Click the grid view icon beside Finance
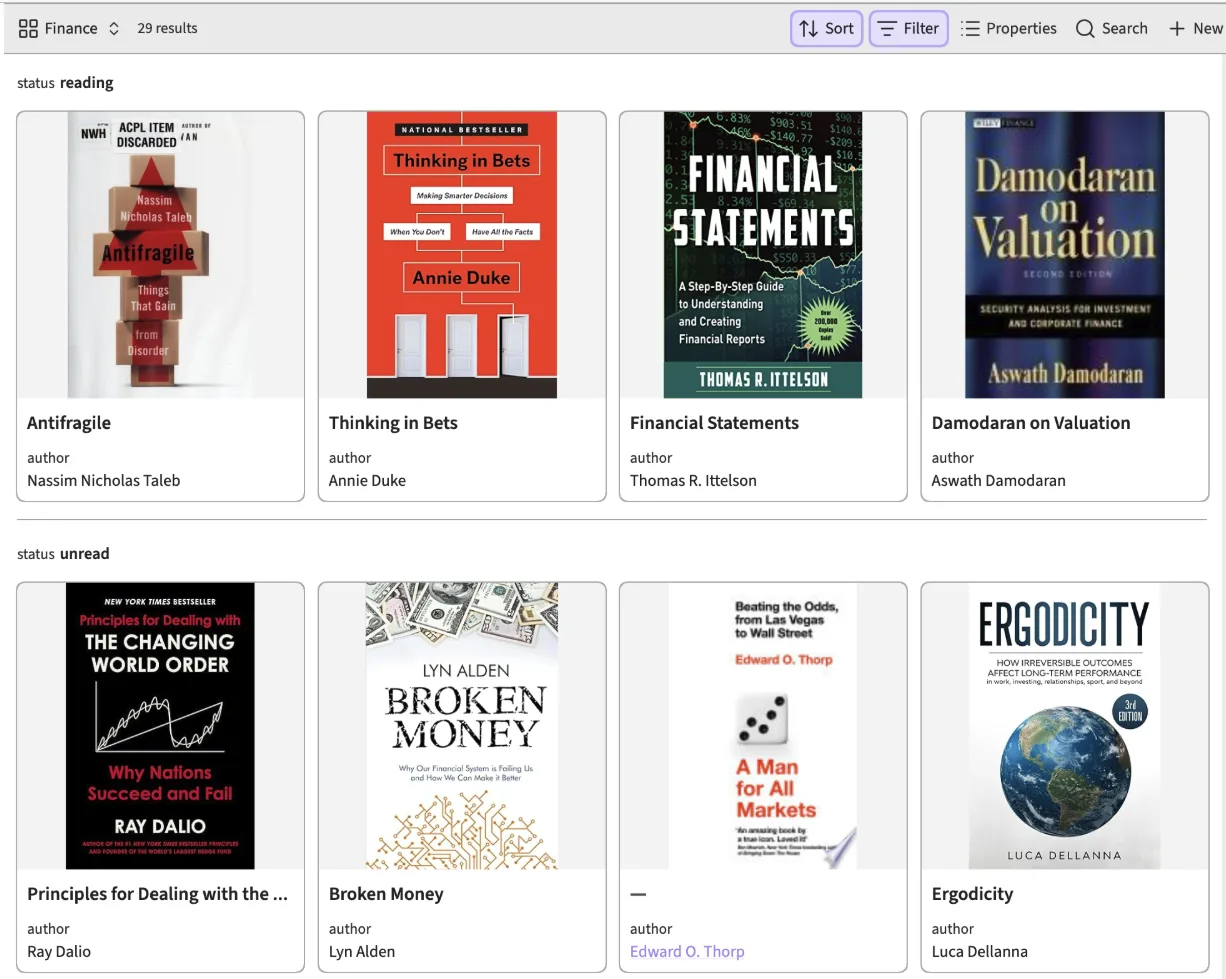Image resolution: width=1226 pixels, height=979 pixels. (28, 28)
